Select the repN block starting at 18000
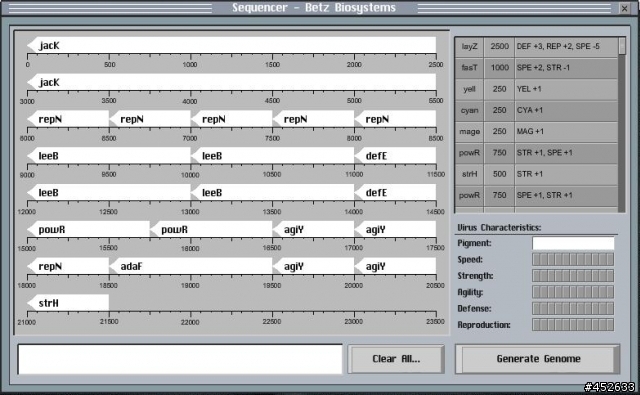Image resolution: width=640 pixels, height=395 pixels. [68, 266]
